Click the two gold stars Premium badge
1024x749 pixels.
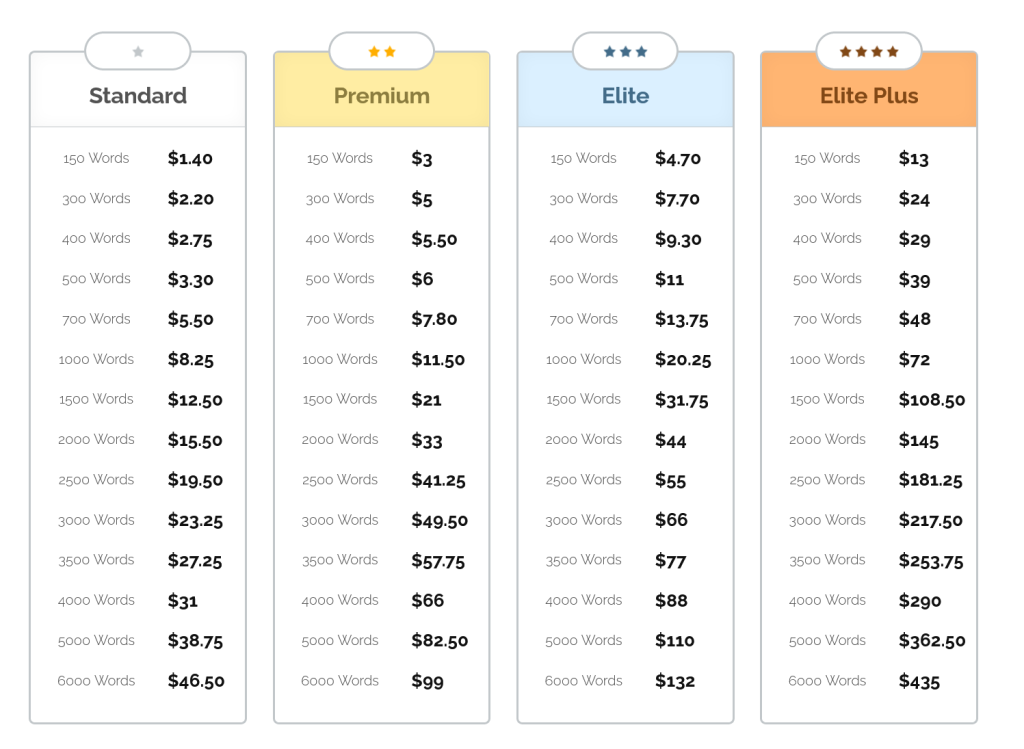pyautogui.click(x=381, y=51)
